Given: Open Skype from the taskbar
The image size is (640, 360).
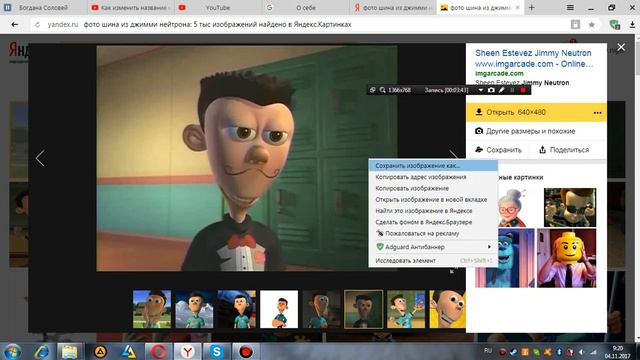Looking at the screenshot, I should pos(216,351).
